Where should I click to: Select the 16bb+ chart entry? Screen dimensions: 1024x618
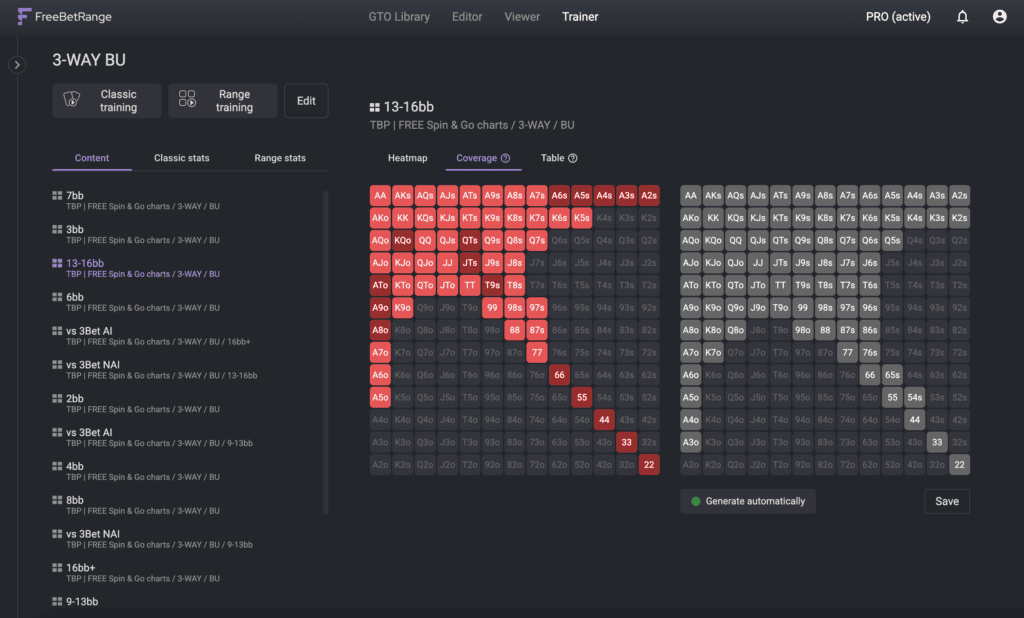coord(82,567)
